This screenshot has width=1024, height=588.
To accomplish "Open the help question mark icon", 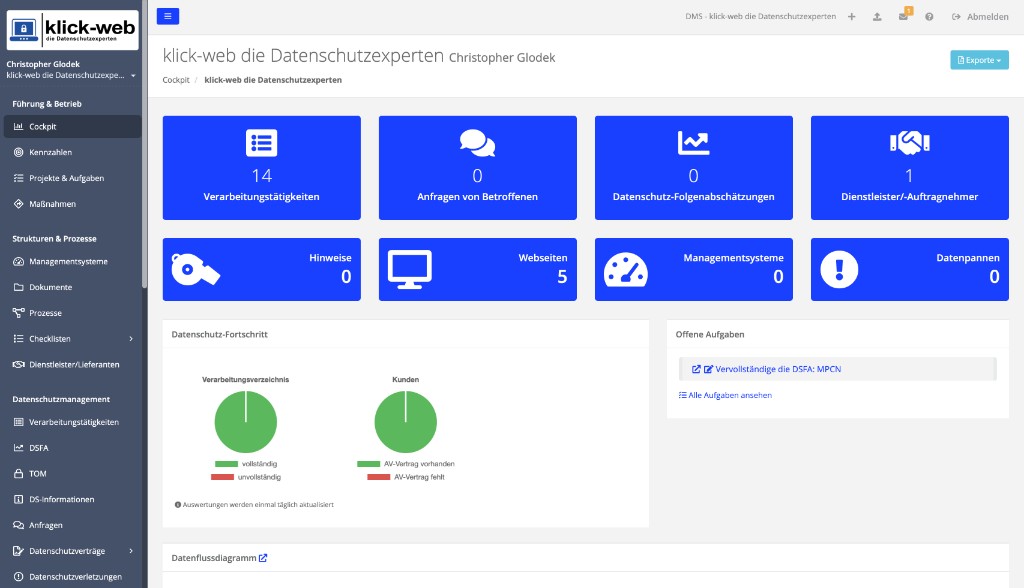I will pos(929,16).
